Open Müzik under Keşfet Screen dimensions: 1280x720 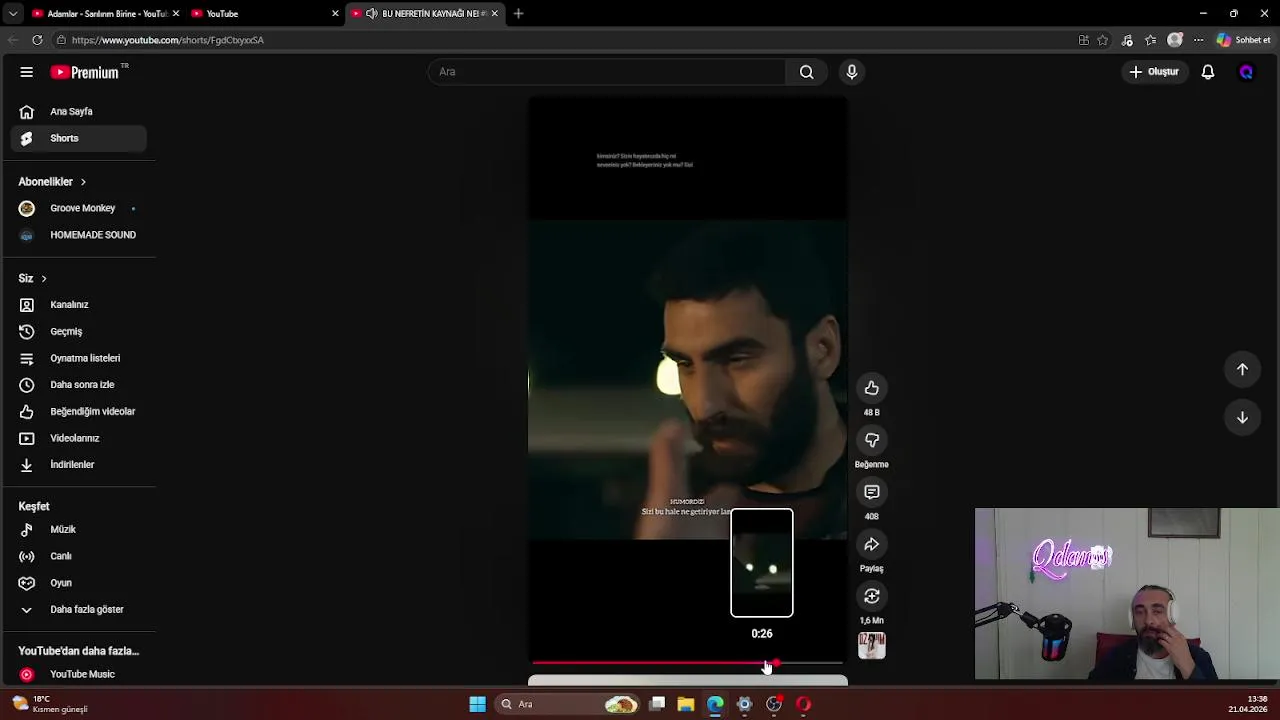(x=78, y=529)
